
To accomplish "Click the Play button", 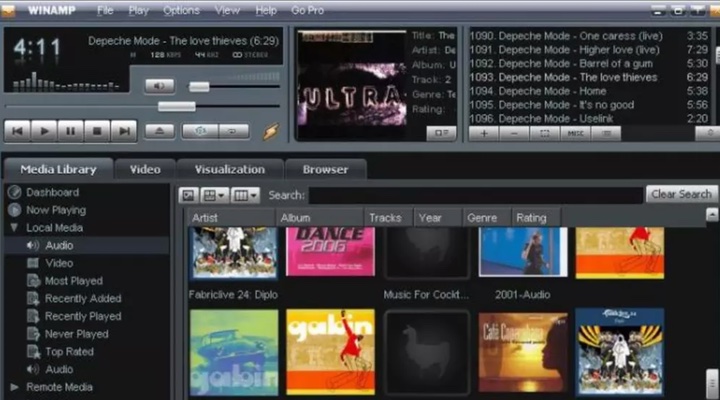I will (44, 131).
